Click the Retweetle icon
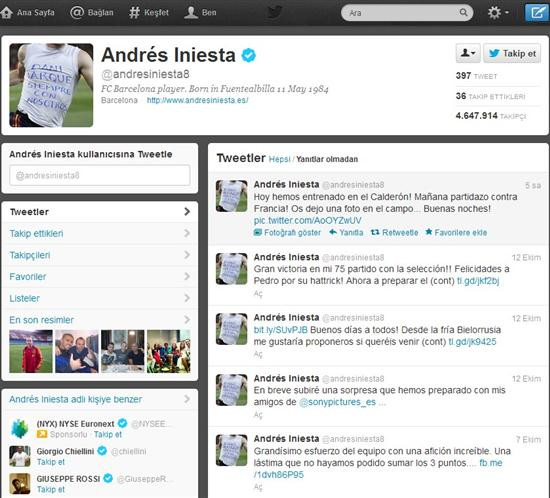This screenshot has height=498, width=550. click(x=375, y=232)
